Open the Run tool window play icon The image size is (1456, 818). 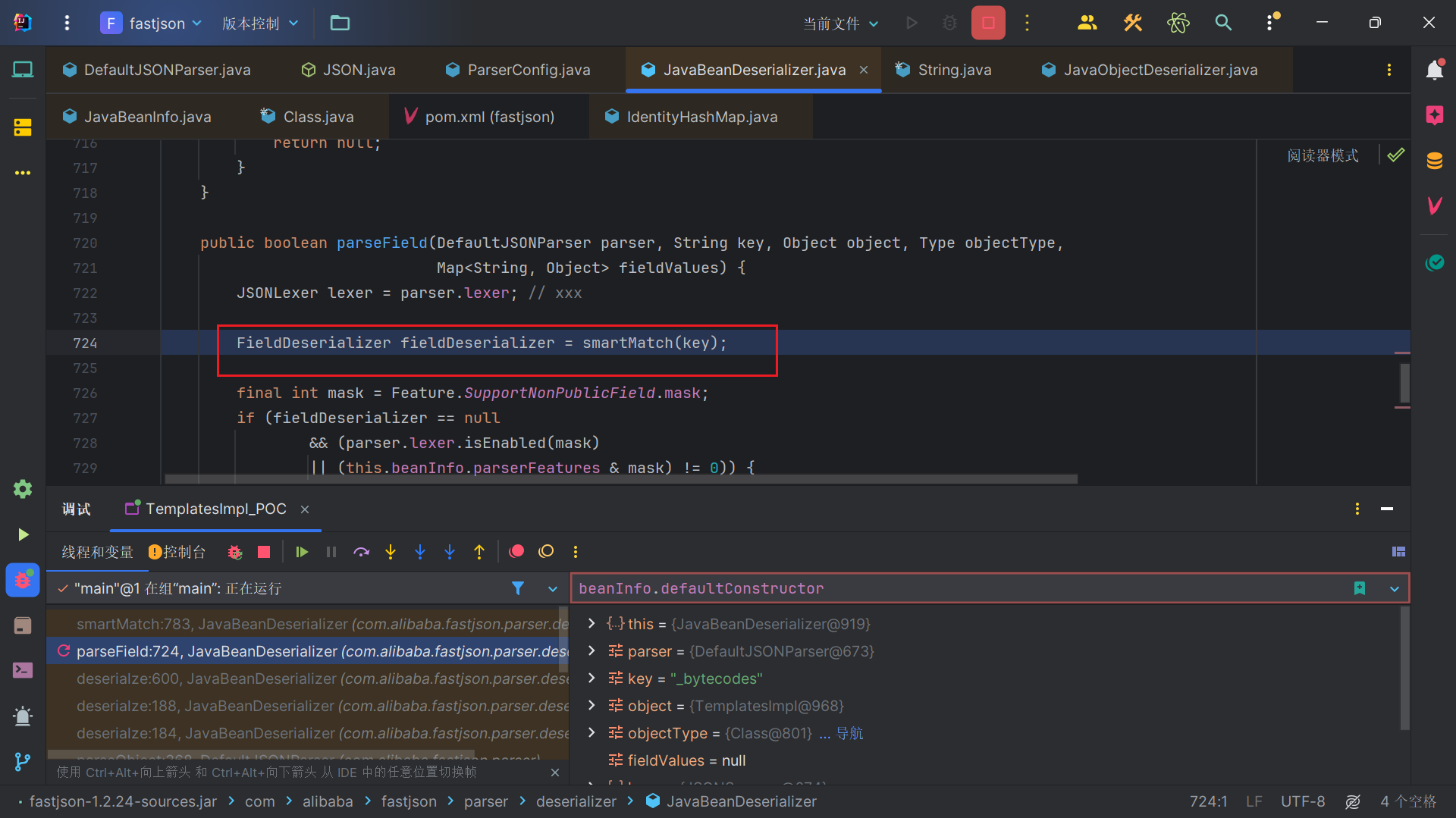(x=23, y=534)
